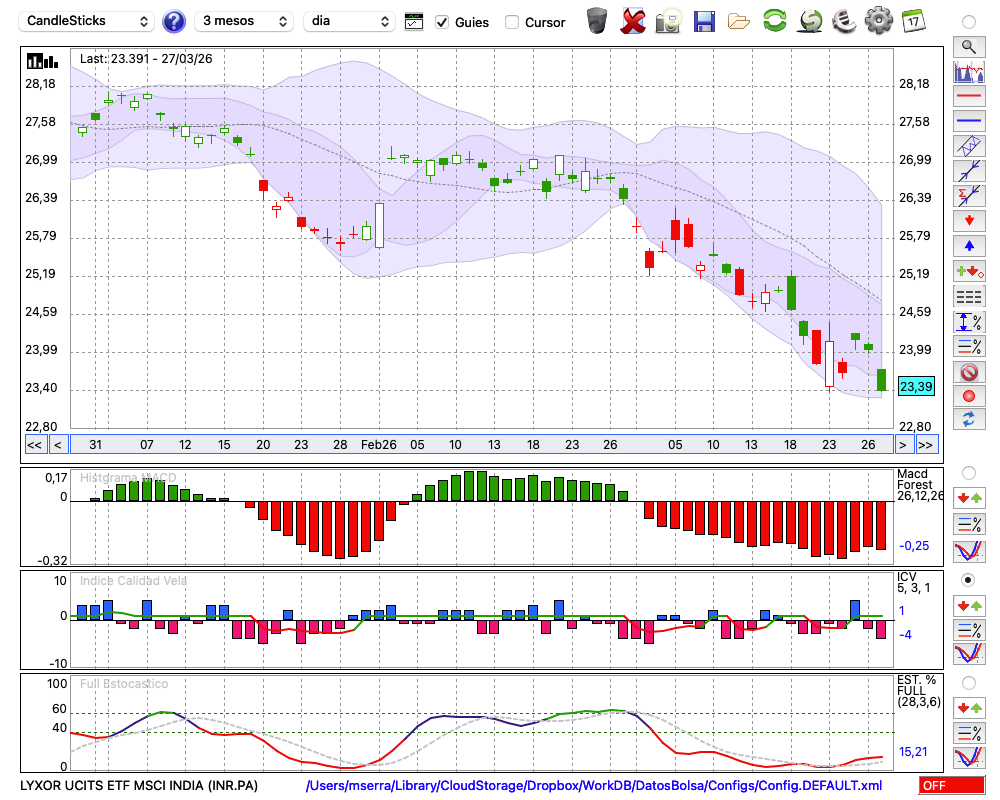Expand the 'dia' interval dropdown
This screenshot has width=1000, height=800.
(350, 21)
